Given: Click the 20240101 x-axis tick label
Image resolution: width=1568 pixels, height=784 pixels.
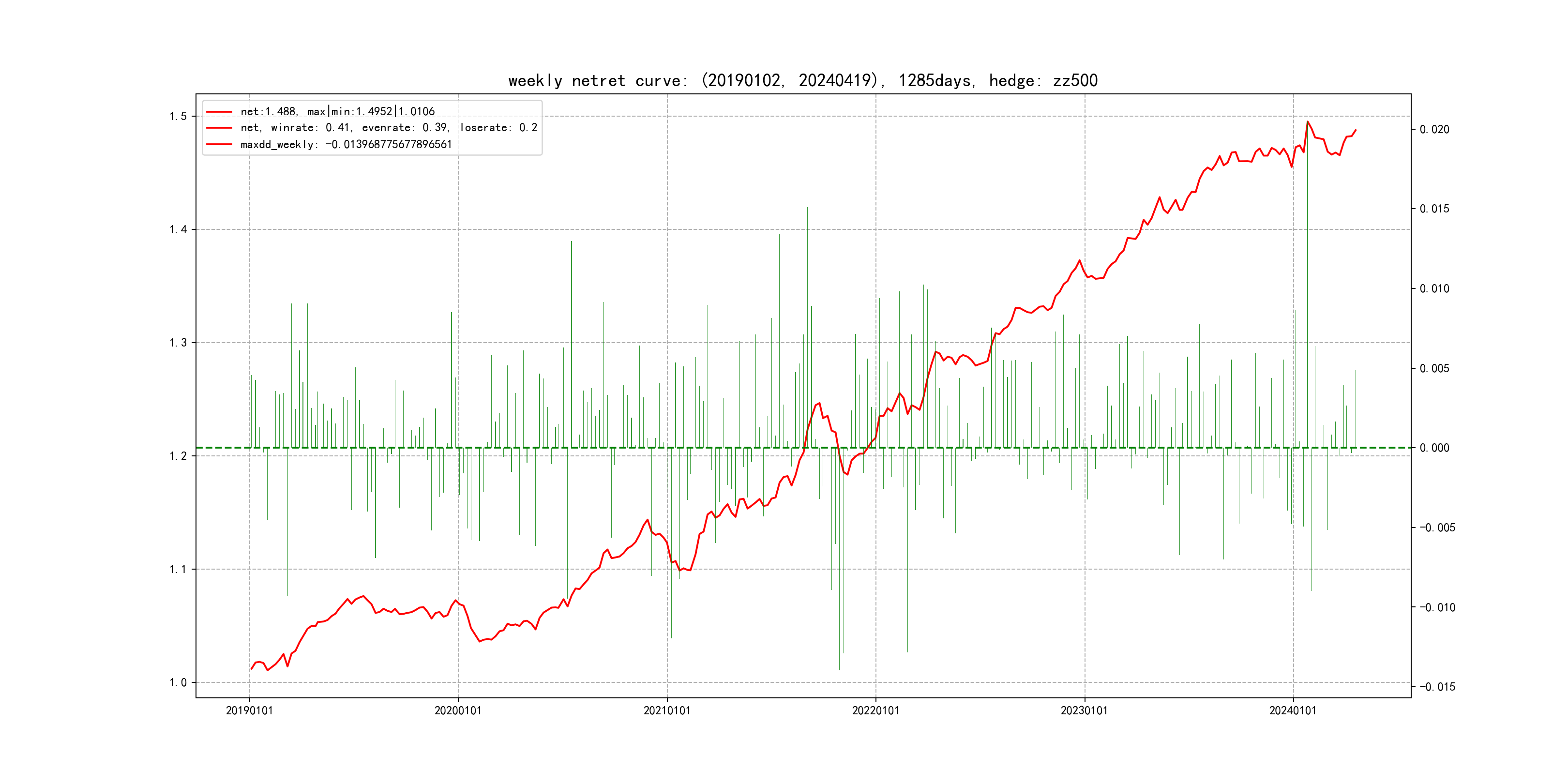Looking at the screenshot, I should [x=1292, y=711].
